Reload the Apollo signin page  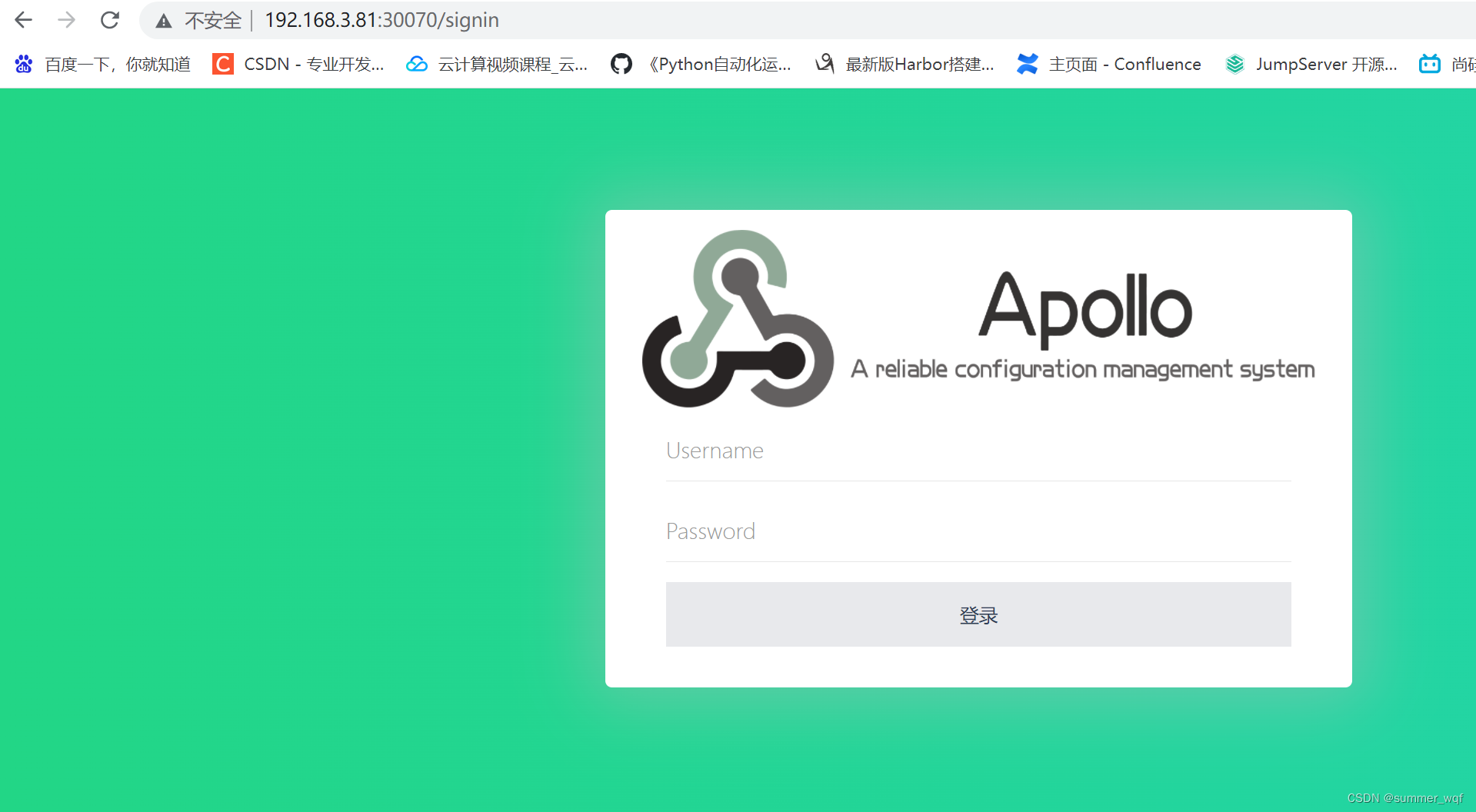(110, 20)
